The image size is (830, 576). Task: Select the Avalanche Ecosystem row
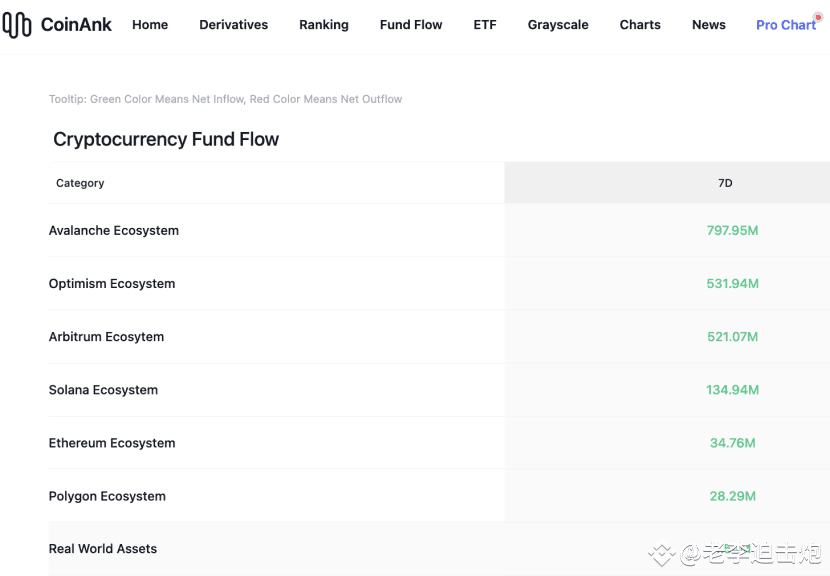point(114,230)
